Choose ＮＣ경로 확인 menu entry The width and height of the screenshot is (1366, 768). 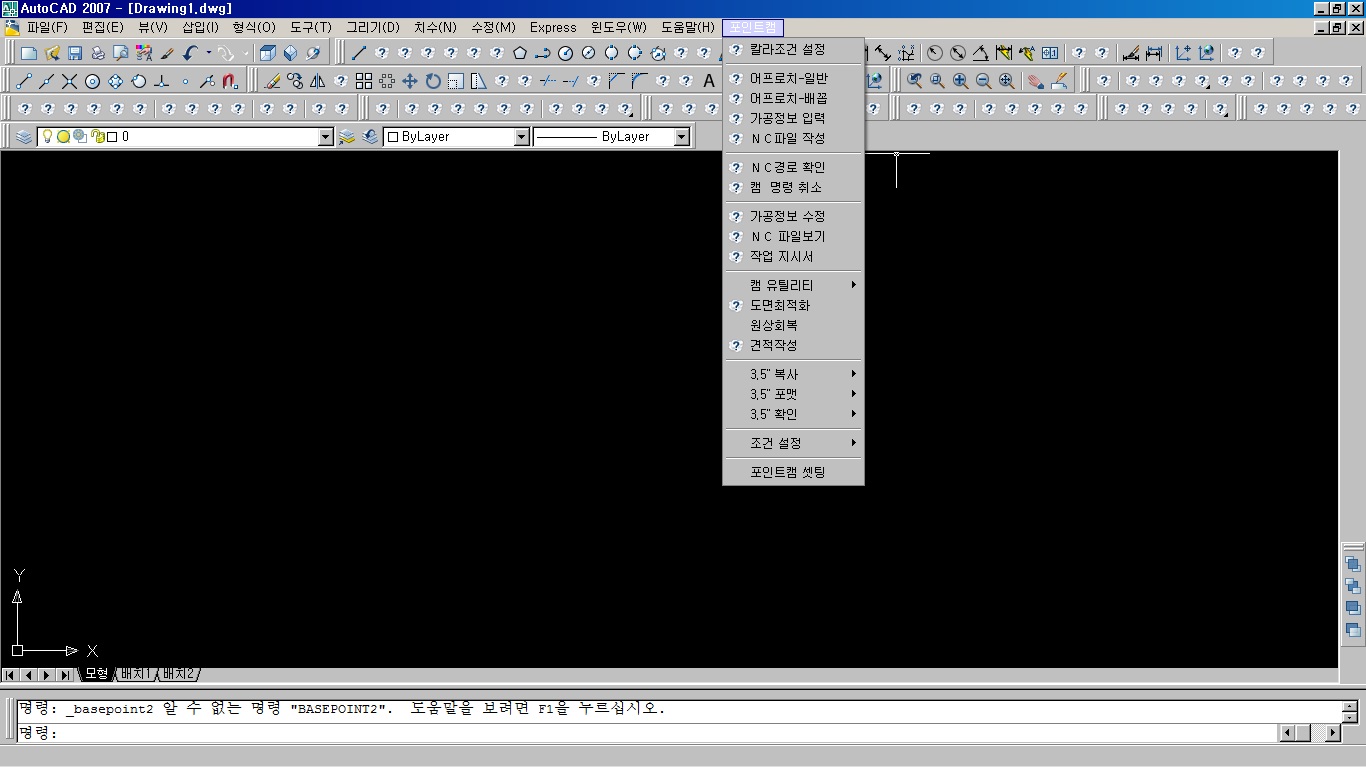[794, 167]
